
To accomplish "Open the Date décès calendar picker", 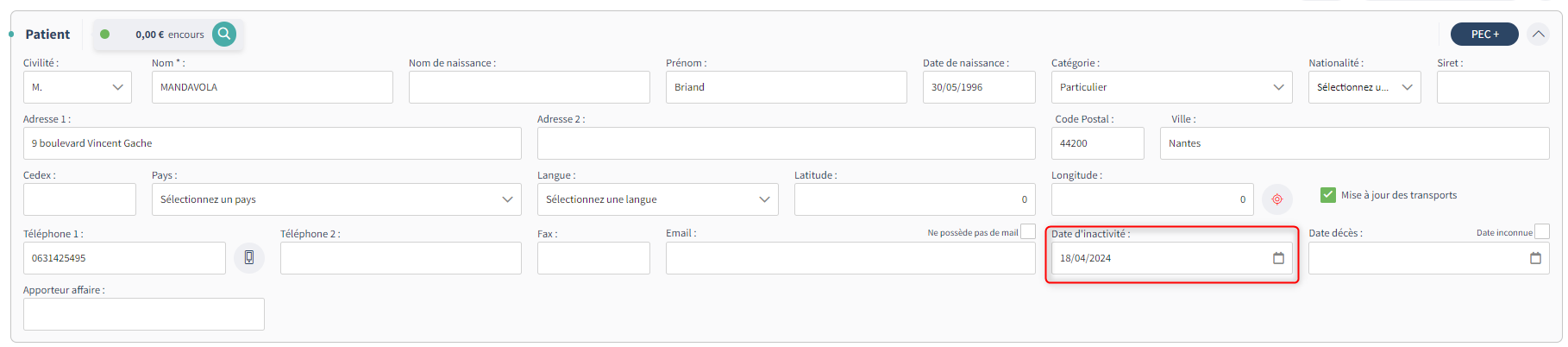I will (x=1535, y=258).
